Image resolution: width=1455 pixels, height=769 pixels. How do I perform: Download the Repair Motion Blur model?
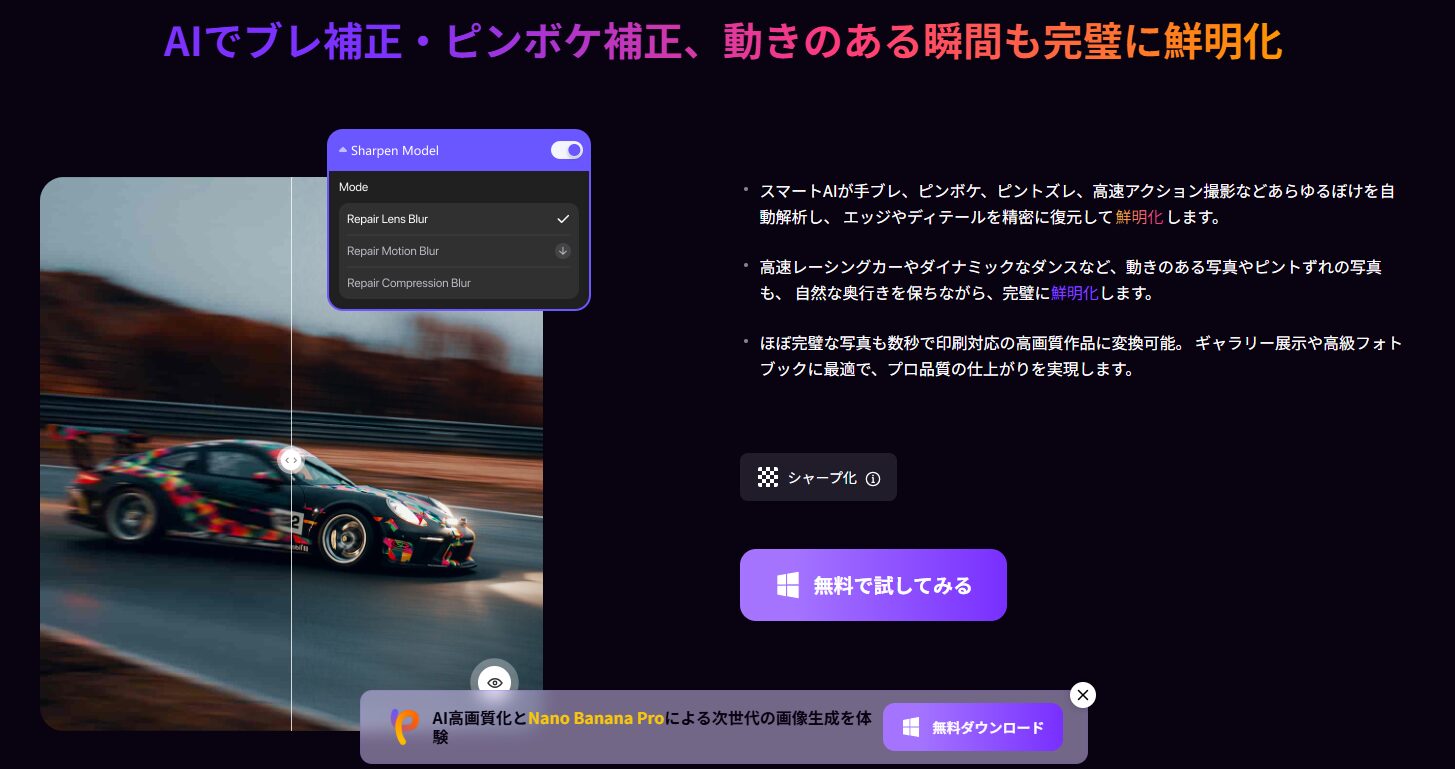pos(563,251)
